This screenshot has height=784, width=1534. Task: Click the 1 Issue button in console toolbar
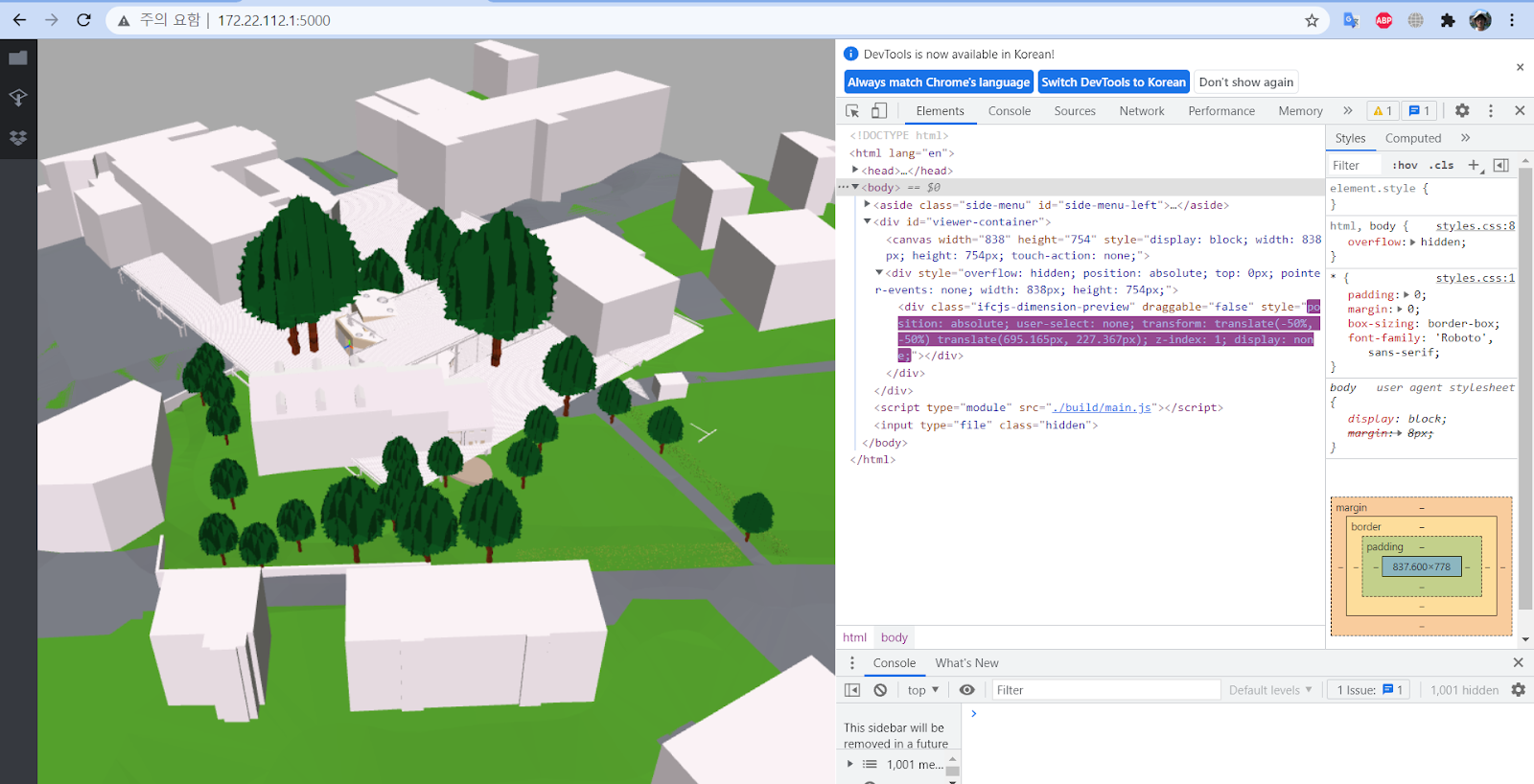click(x=1369, y=690)
